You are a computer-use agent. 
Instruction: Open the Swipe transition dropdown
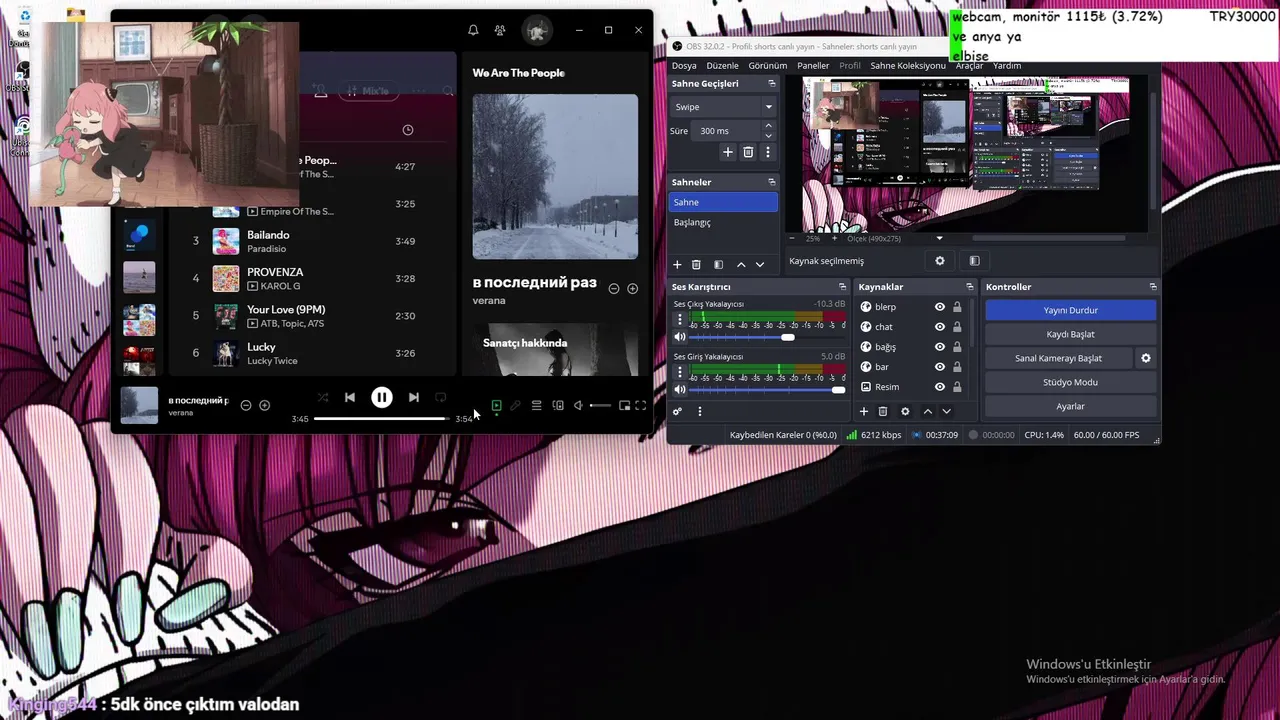tap(722, 107)
